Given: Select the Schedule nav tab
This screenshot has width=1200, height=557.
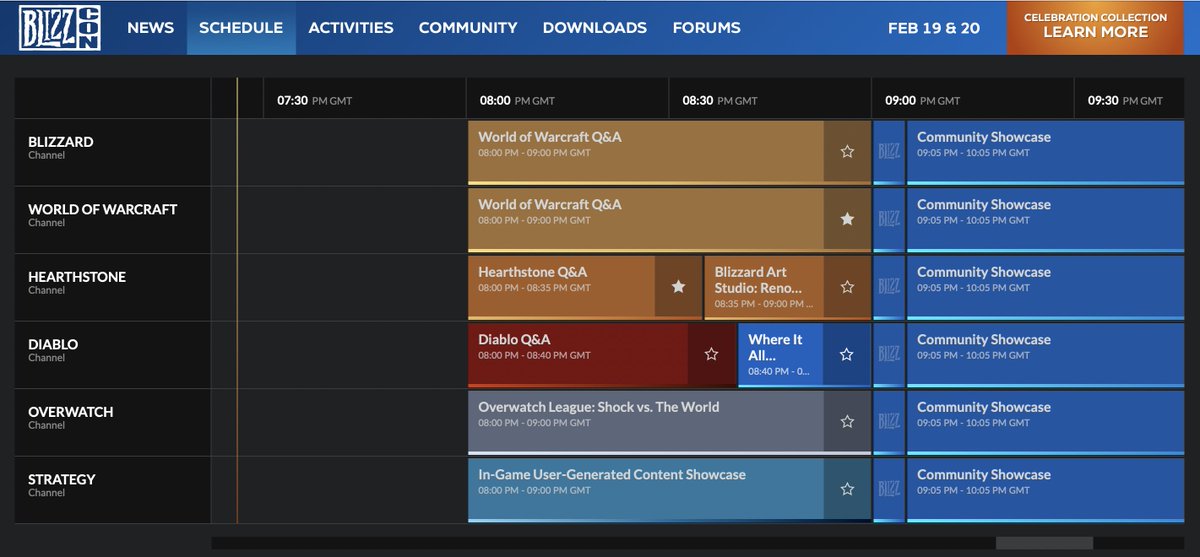Looking at the screenshot, I should point(241,28).
